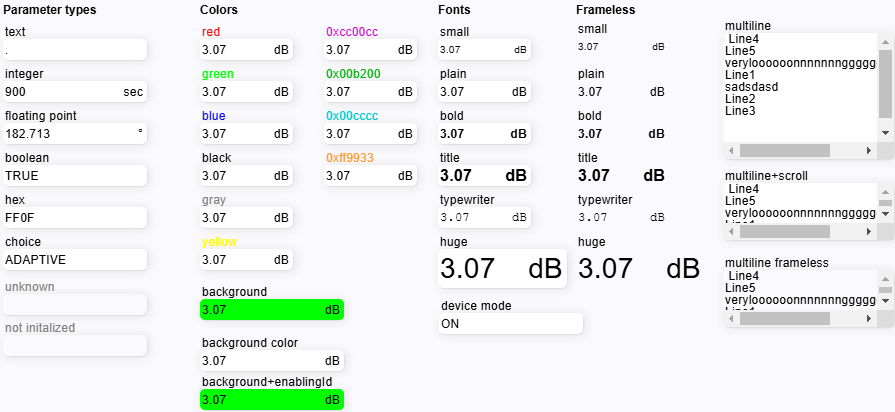
Task: Click the boolean field showing TRUE
Action: pos(75,175)
